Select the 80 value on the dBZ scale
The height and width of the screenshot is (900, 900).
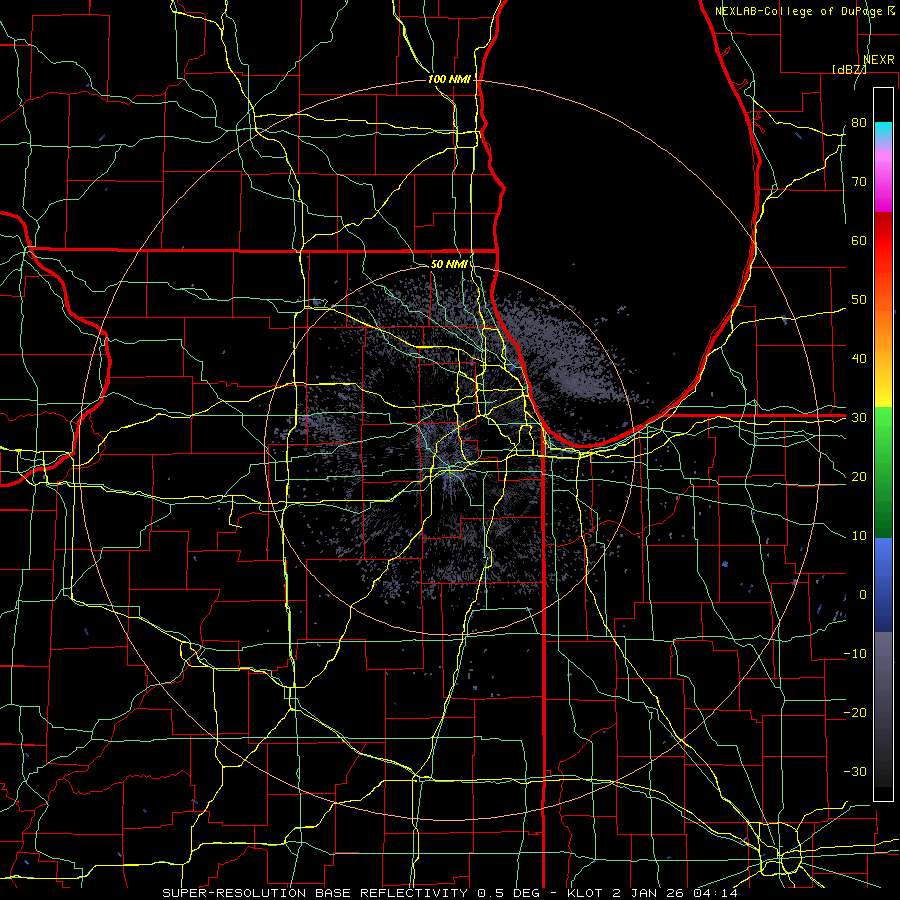(x=859, y=123)
